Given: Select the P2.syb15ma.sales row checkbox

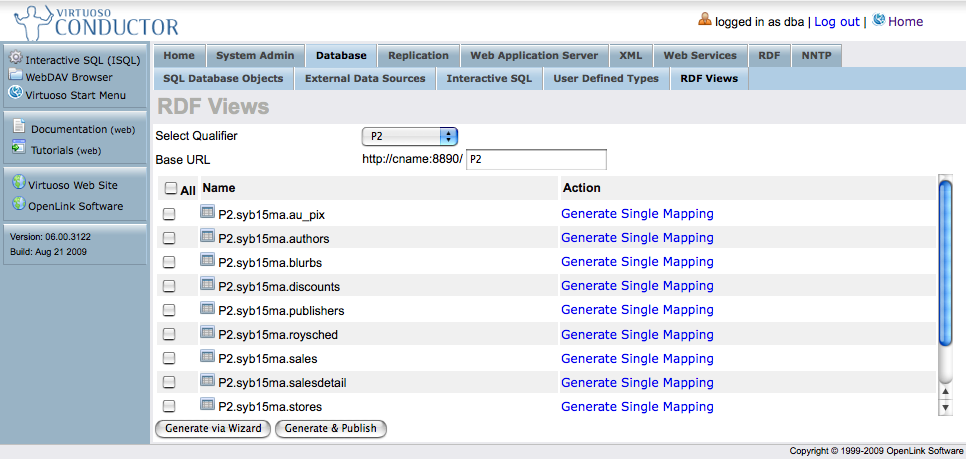Looking at the screenshot, I should coord(169,358).
